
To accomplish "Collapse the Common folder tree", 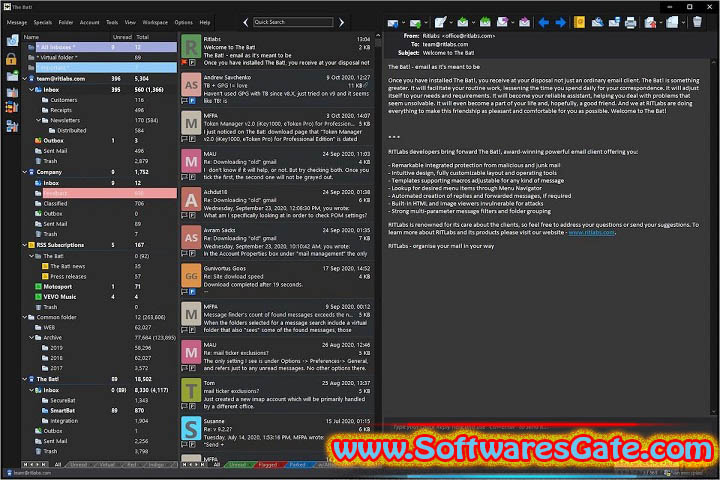I will click(x=25, y=317).
